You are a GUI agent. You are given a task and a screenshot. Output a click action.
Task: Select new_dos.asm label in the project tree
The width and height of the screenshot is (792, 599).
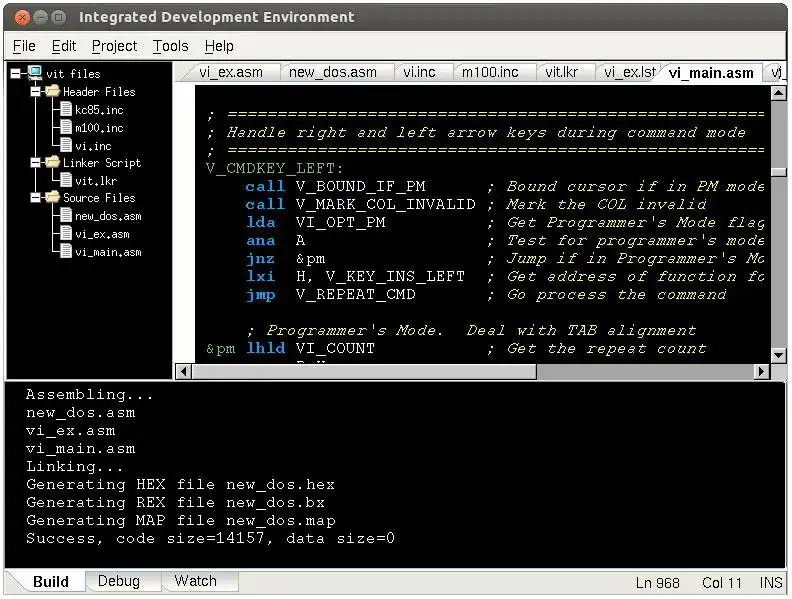point(108,216)
